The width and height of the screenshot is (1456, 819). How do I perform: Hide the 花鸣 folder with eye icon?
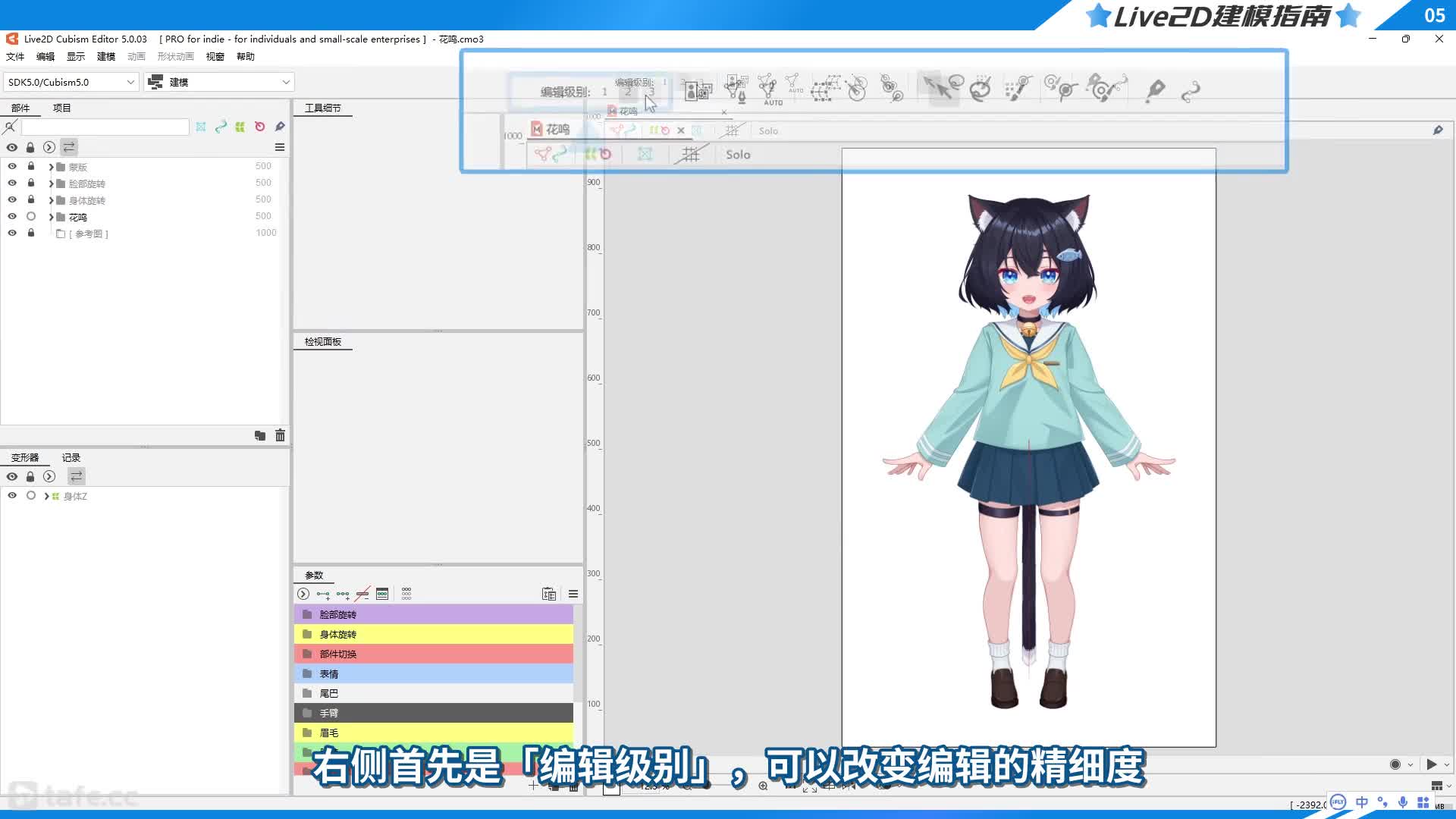[12, 216]
